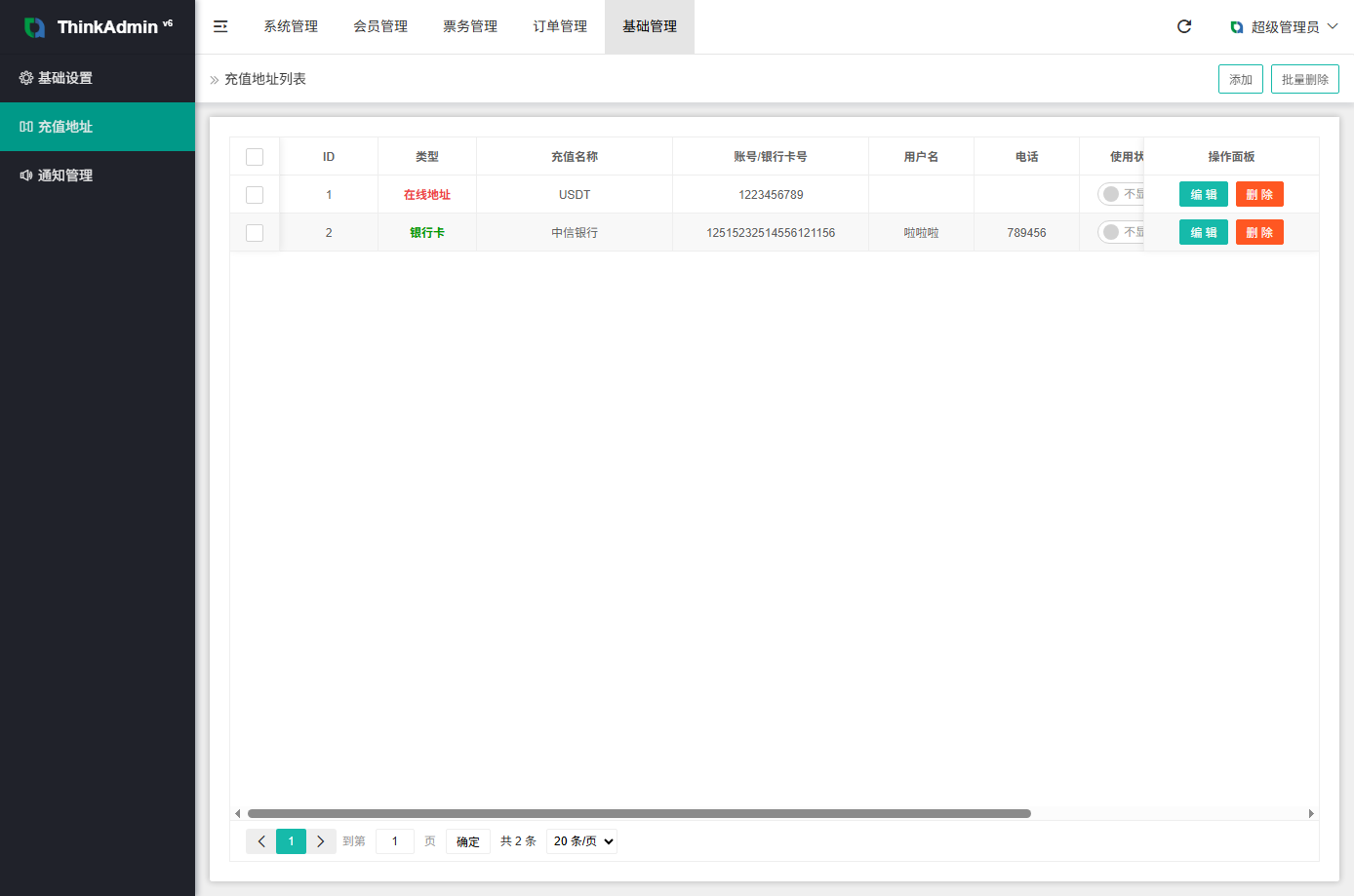1354x896 pixels.
Task: Toggle the status switch for the 中信银行 row
Action: pyautogui.click(x=1121, y=232)
